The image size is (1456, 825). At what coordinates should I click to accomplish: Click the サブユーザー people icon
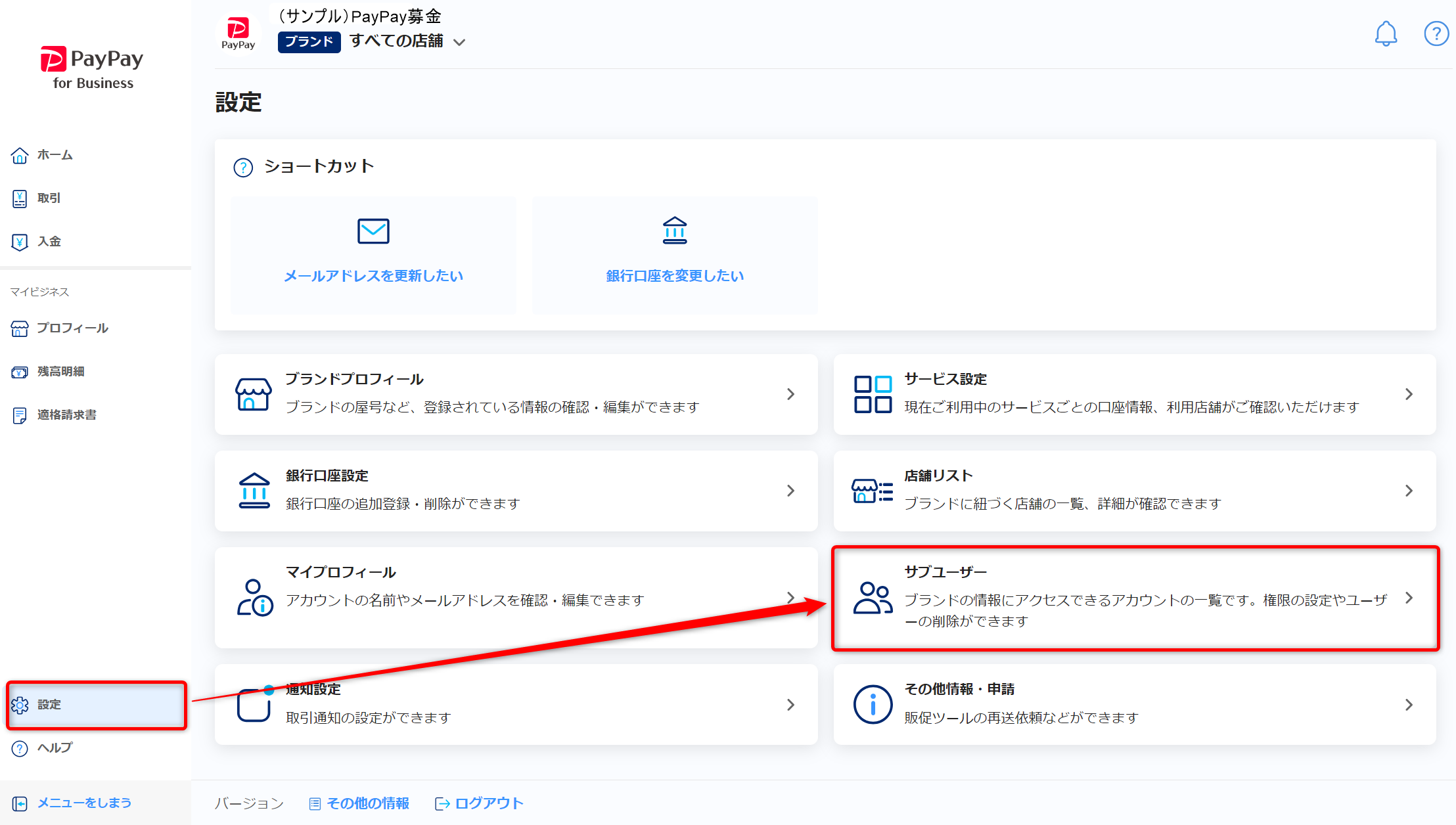point(873,598)
